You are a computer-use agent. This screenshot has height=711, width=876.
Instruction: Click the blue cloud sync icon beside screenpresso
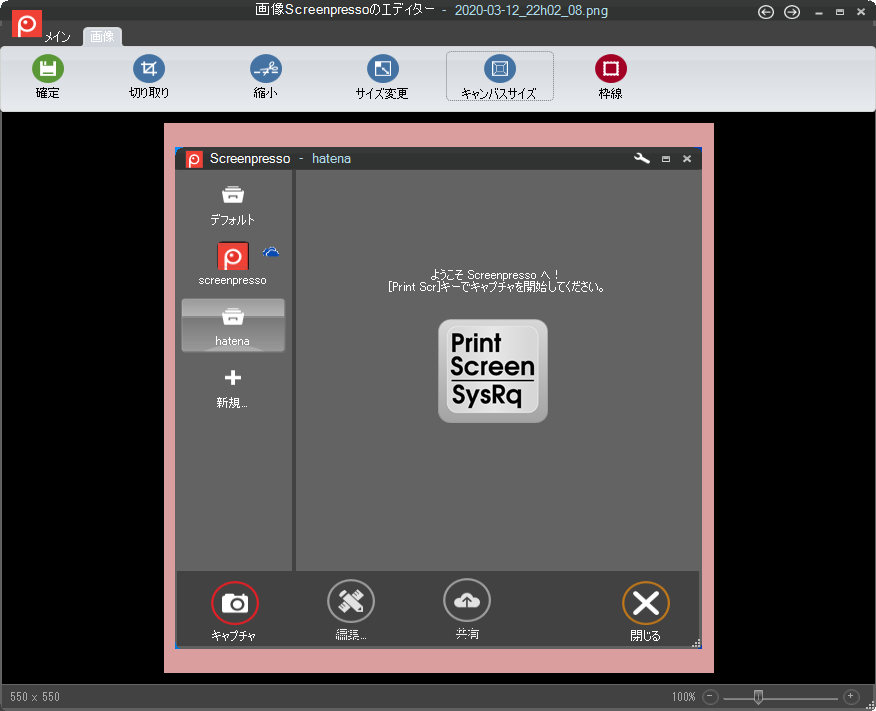(271, 252)
